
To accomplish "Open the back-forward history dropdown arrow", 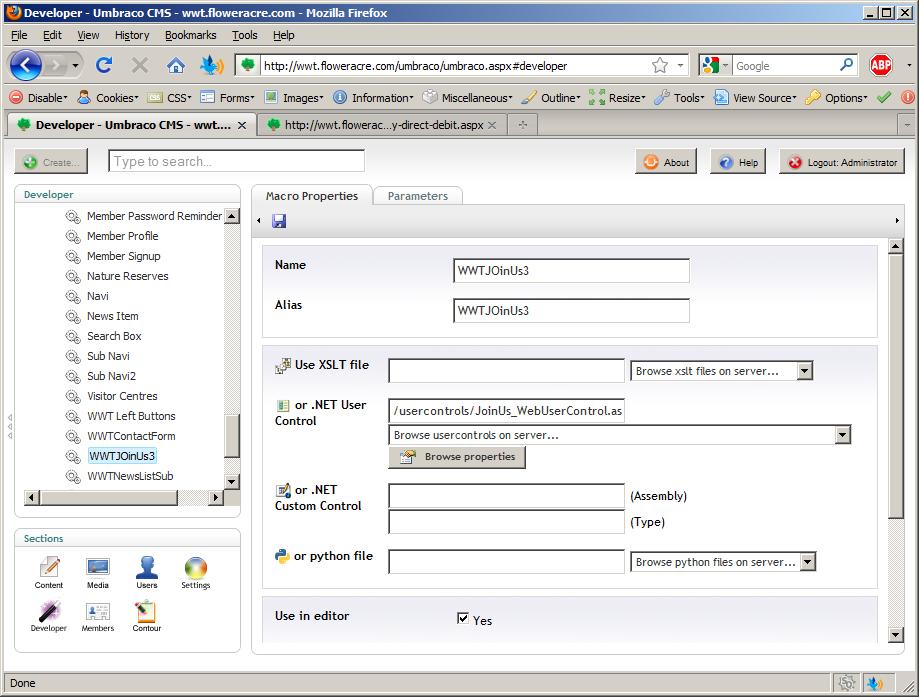I will [75, 66].
